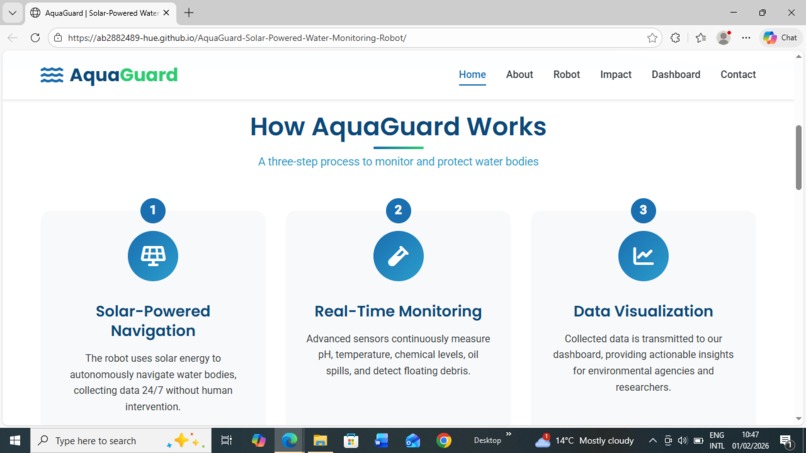Open Settings and more ellipsis menu
This screenshot has height=453, width=806.
[746, 38]
